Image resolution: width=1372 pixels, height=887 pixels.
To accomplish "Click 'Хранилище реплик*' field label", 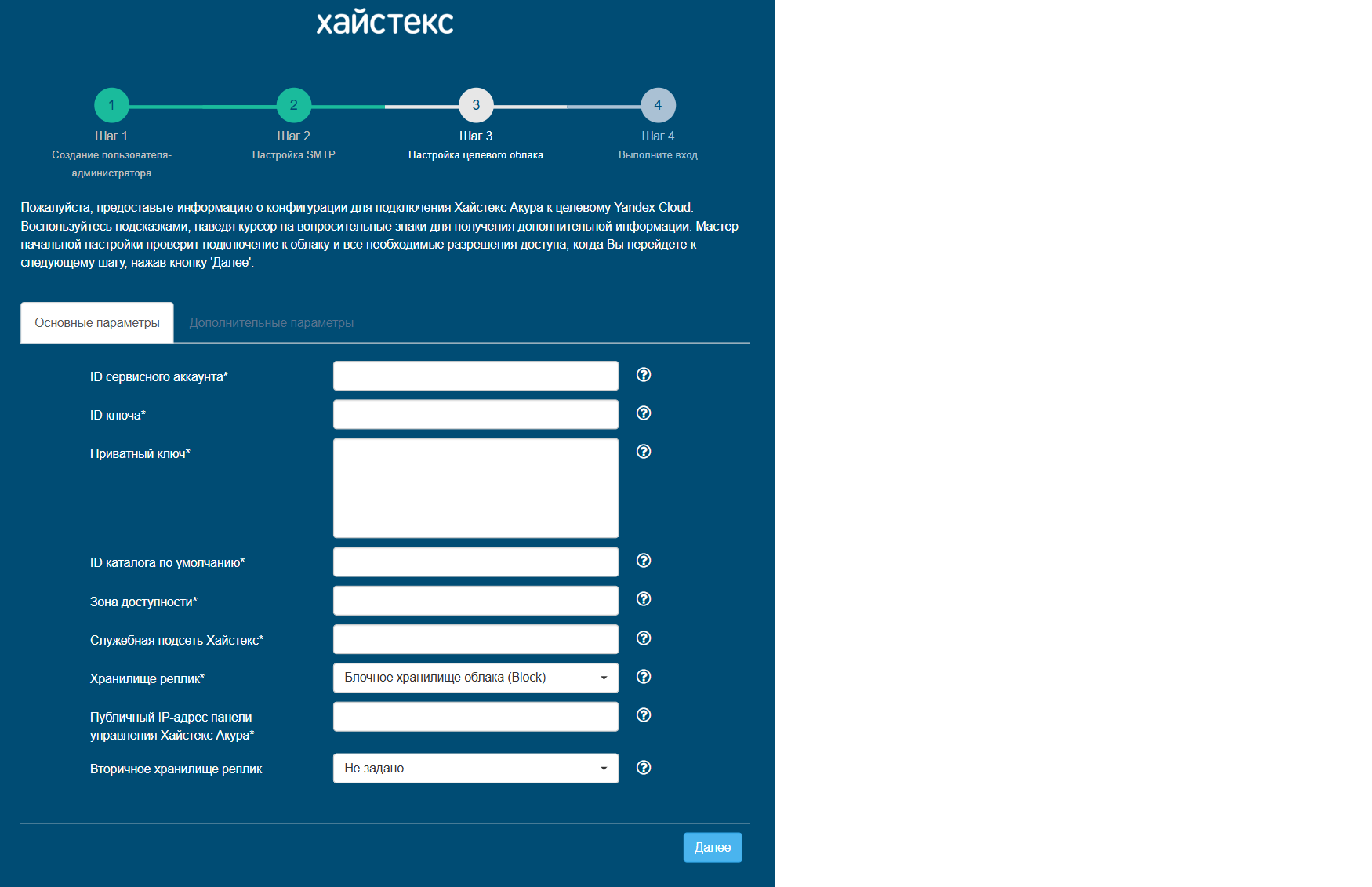I will coord(147,679).
